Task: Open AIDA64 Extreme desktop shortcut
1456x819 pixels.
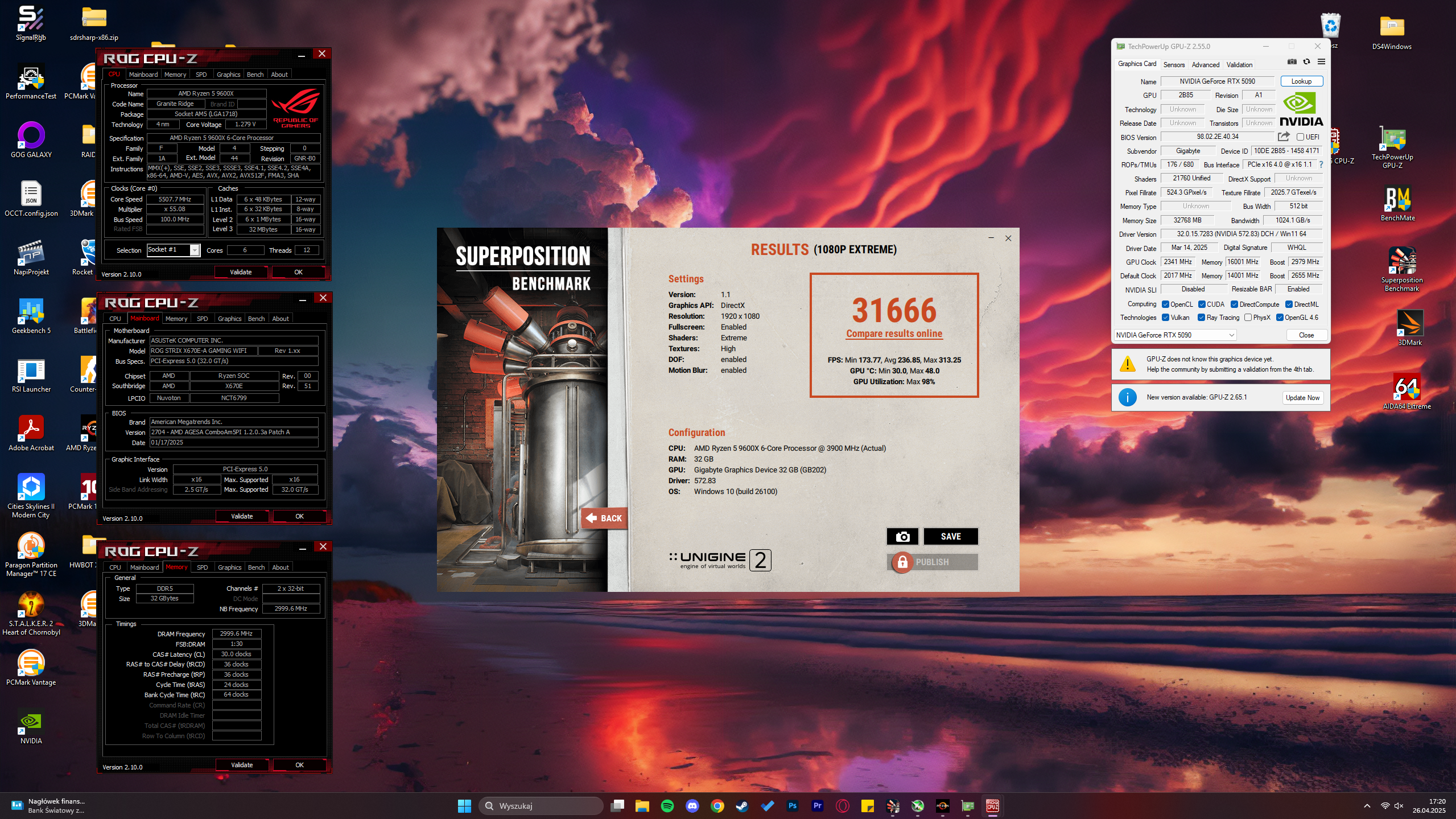Action: [x=1406, y=392]
